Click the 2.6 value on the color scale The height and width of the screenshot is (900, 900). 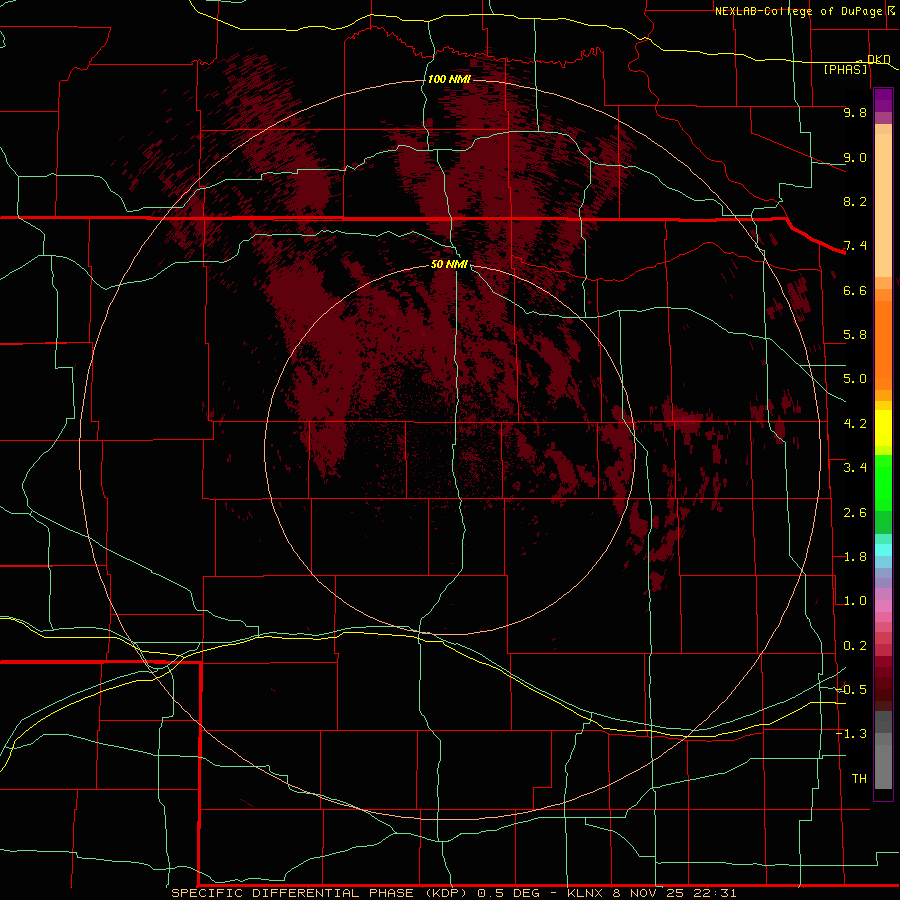(855, 513)
